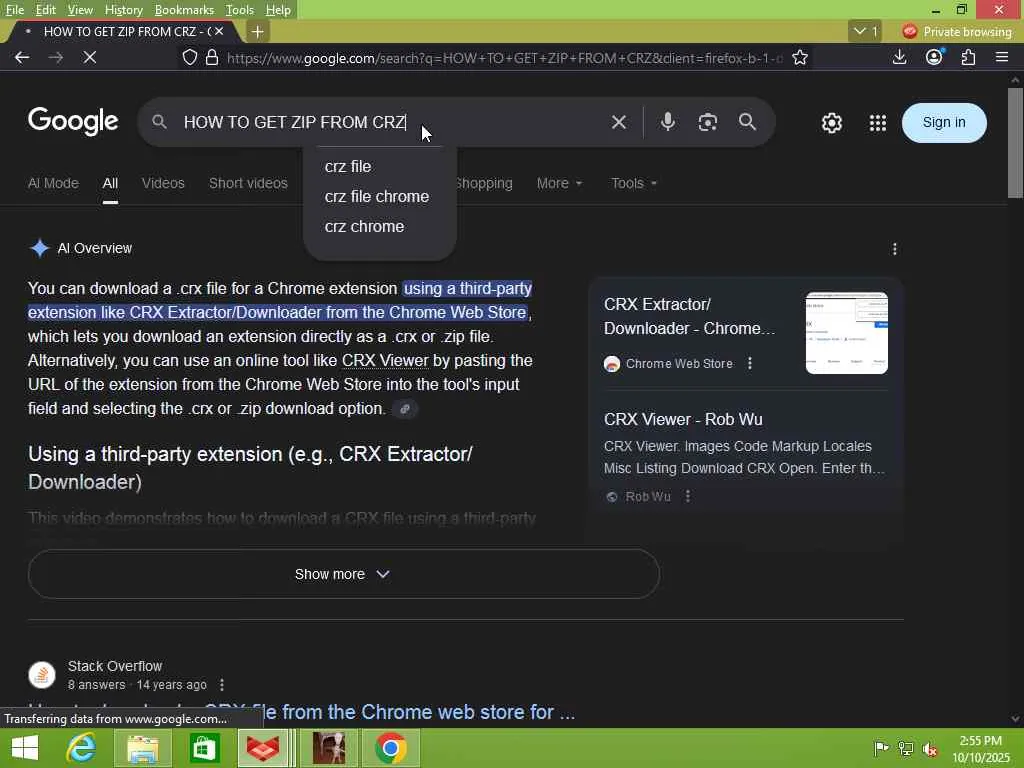Open the Stack Overflow result title
The height and width of the screenshot is (768, 1024).
click(302, 712)
